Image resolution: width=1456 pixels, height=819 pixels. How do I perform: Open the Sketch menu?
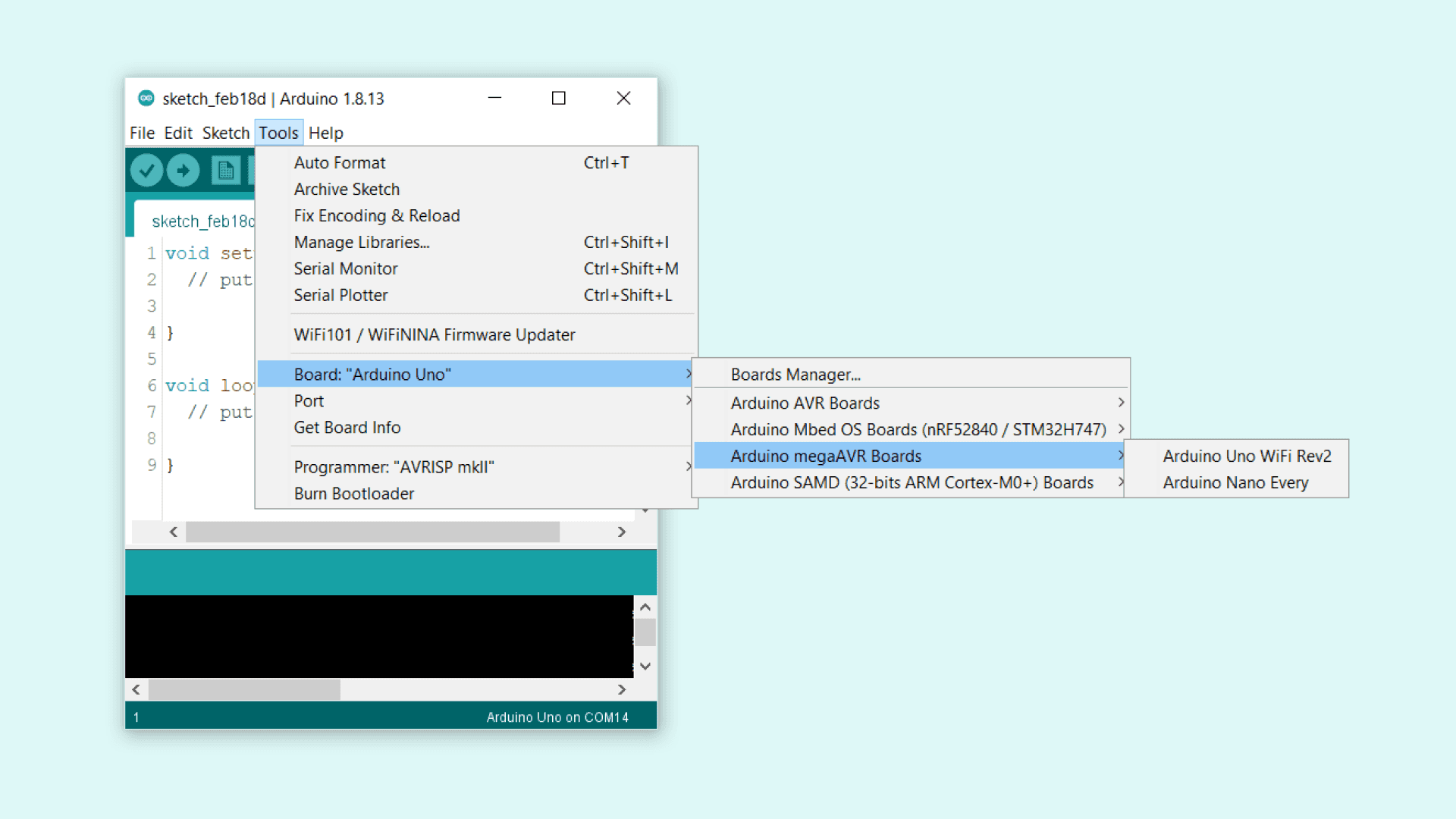225,133
